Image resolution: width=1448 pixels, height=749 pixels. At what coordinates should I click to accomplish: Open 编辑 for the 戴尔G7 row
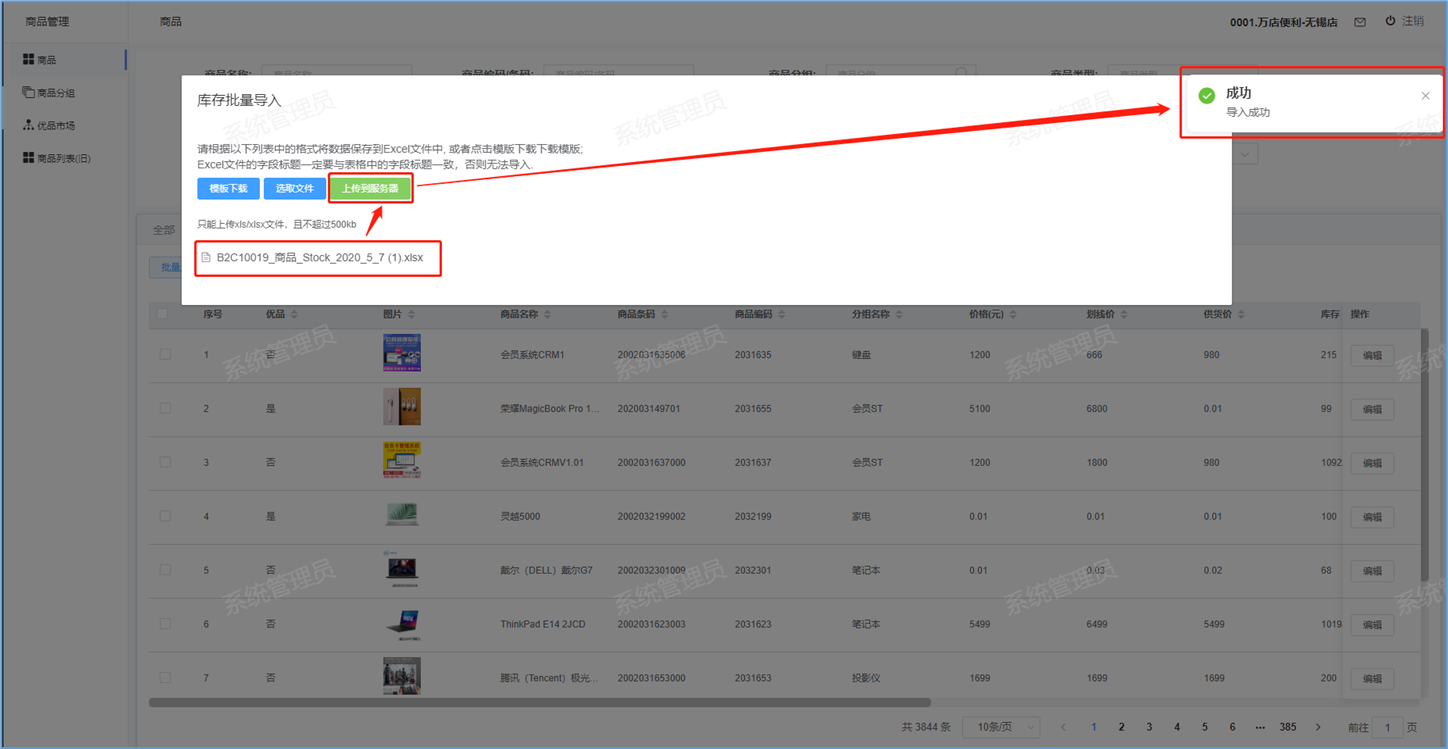click(1372, 571)
